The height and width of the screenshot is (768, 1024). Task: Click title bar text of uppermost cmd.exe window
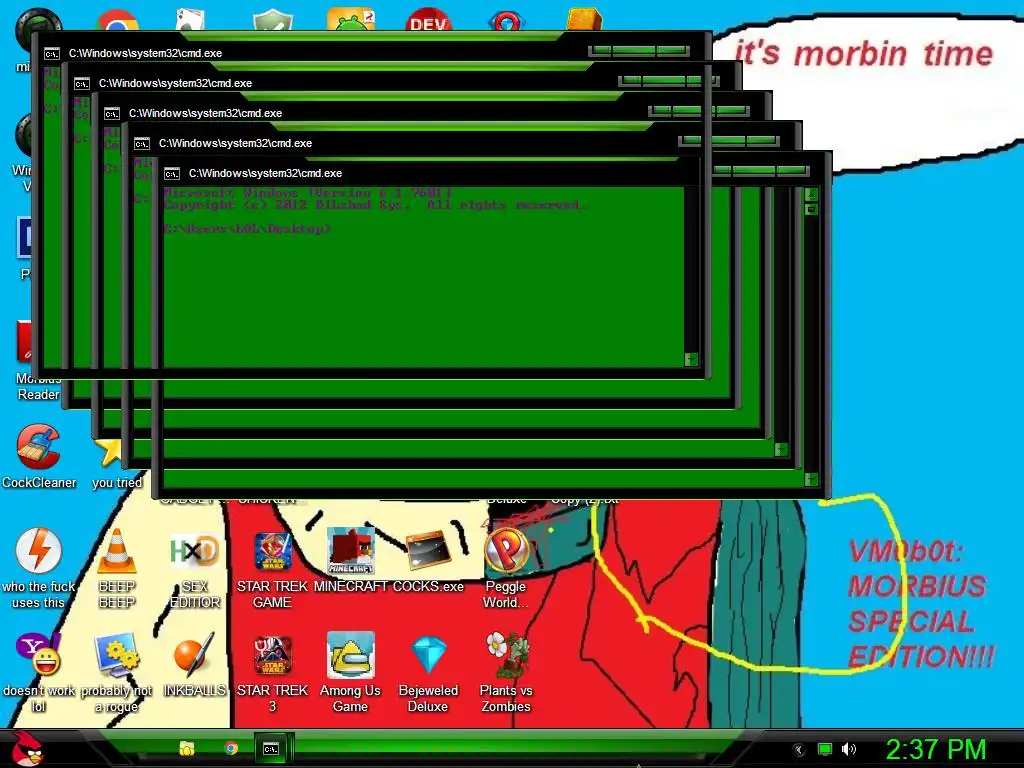click(145, 54)
